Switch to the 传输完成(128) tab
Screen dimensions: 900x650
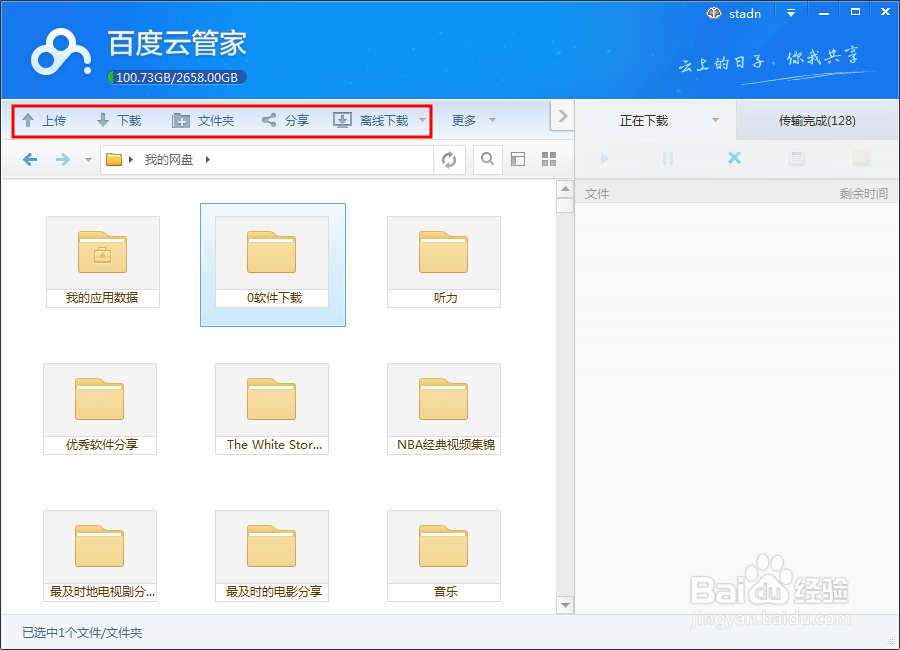[816, 119]
